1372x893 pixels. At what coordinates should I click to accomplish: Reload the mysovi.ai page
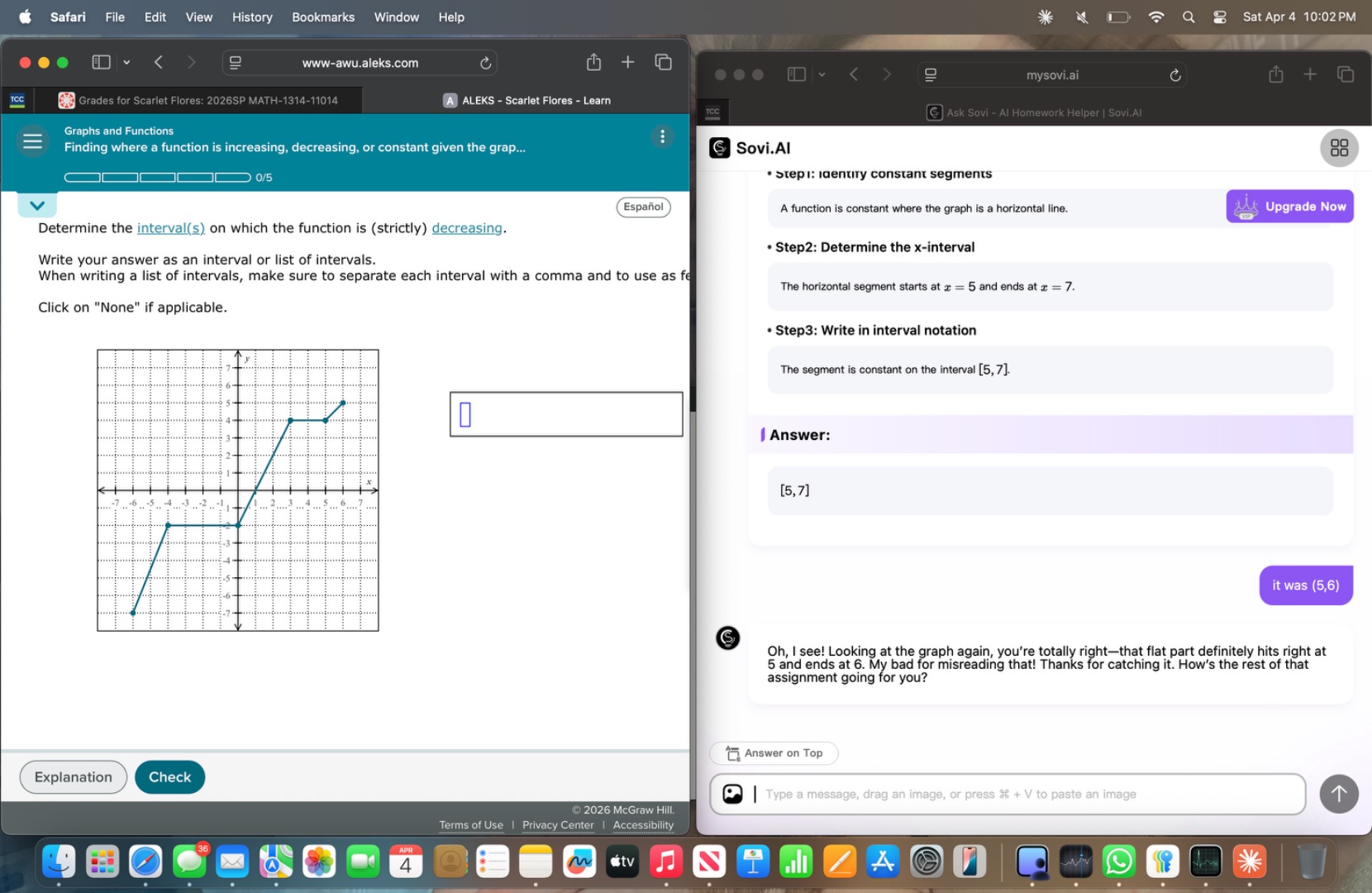tap(1175, 75)
